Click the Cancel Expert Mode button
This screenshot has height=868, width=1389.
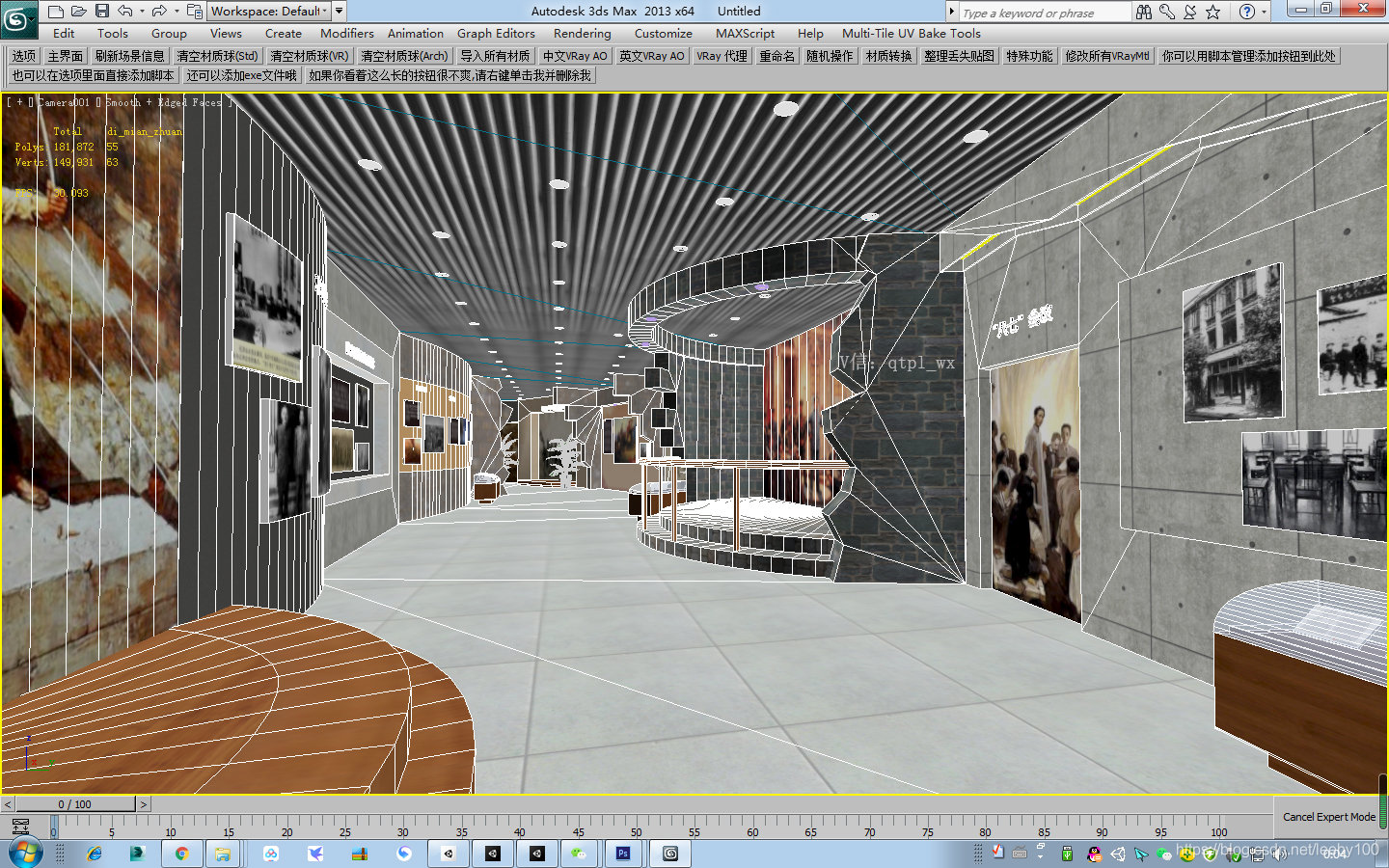coord(1328,817)
